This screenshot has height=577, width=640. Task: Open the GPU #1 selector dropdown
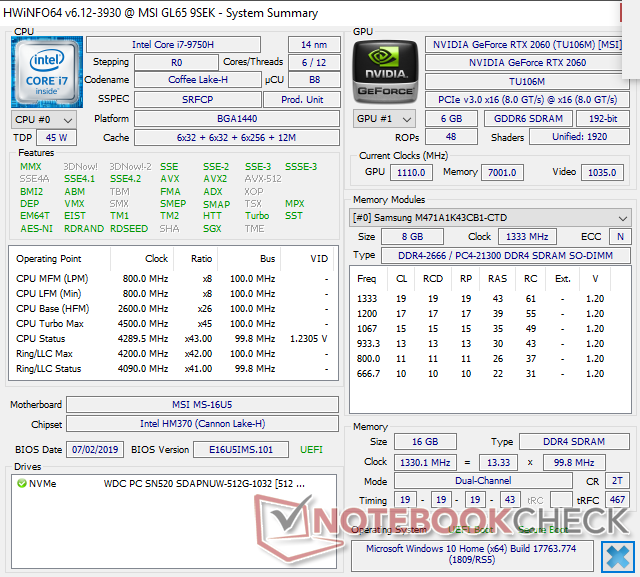384,119
